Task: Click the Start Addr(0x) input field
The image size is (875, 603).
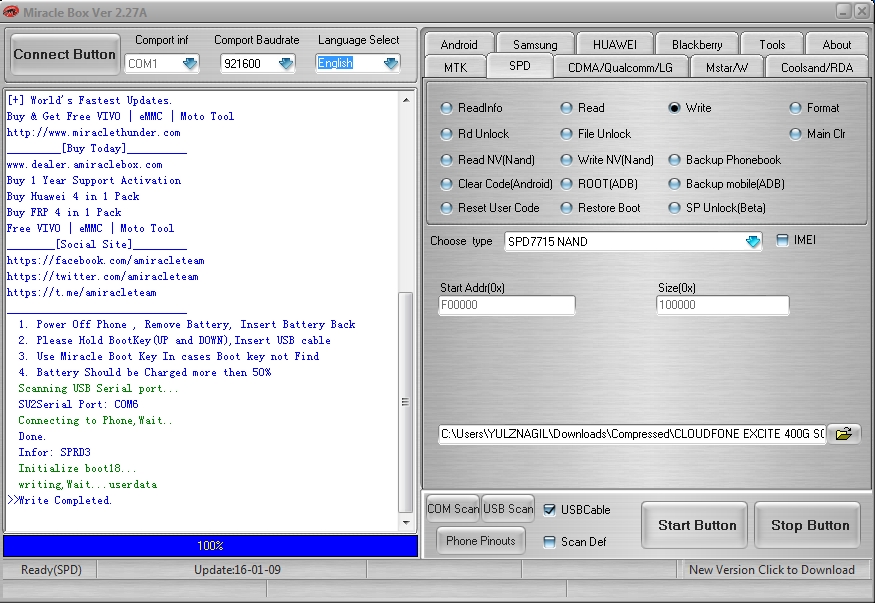Action: click(507, 305)
